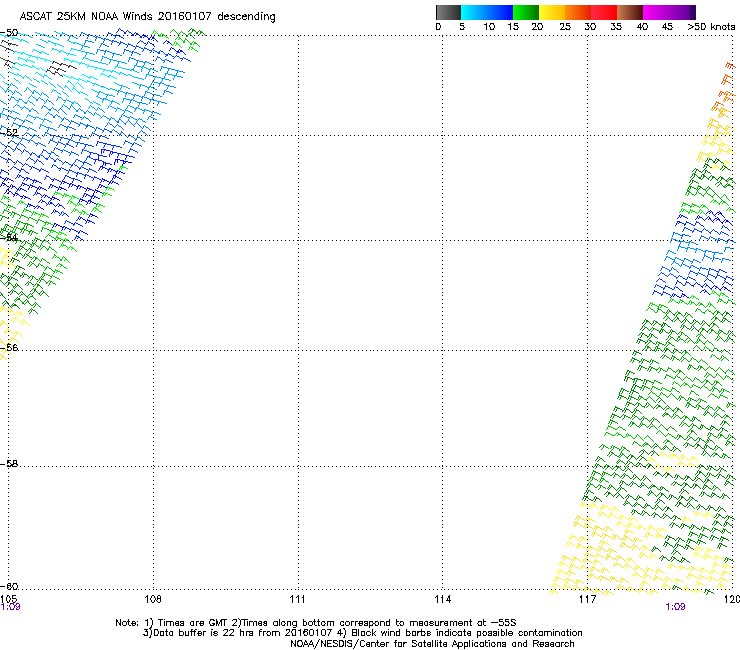Click the '45' label under the color bar
Image resolution: width=740 pixels, height=650 pixels.
point(667,27)
